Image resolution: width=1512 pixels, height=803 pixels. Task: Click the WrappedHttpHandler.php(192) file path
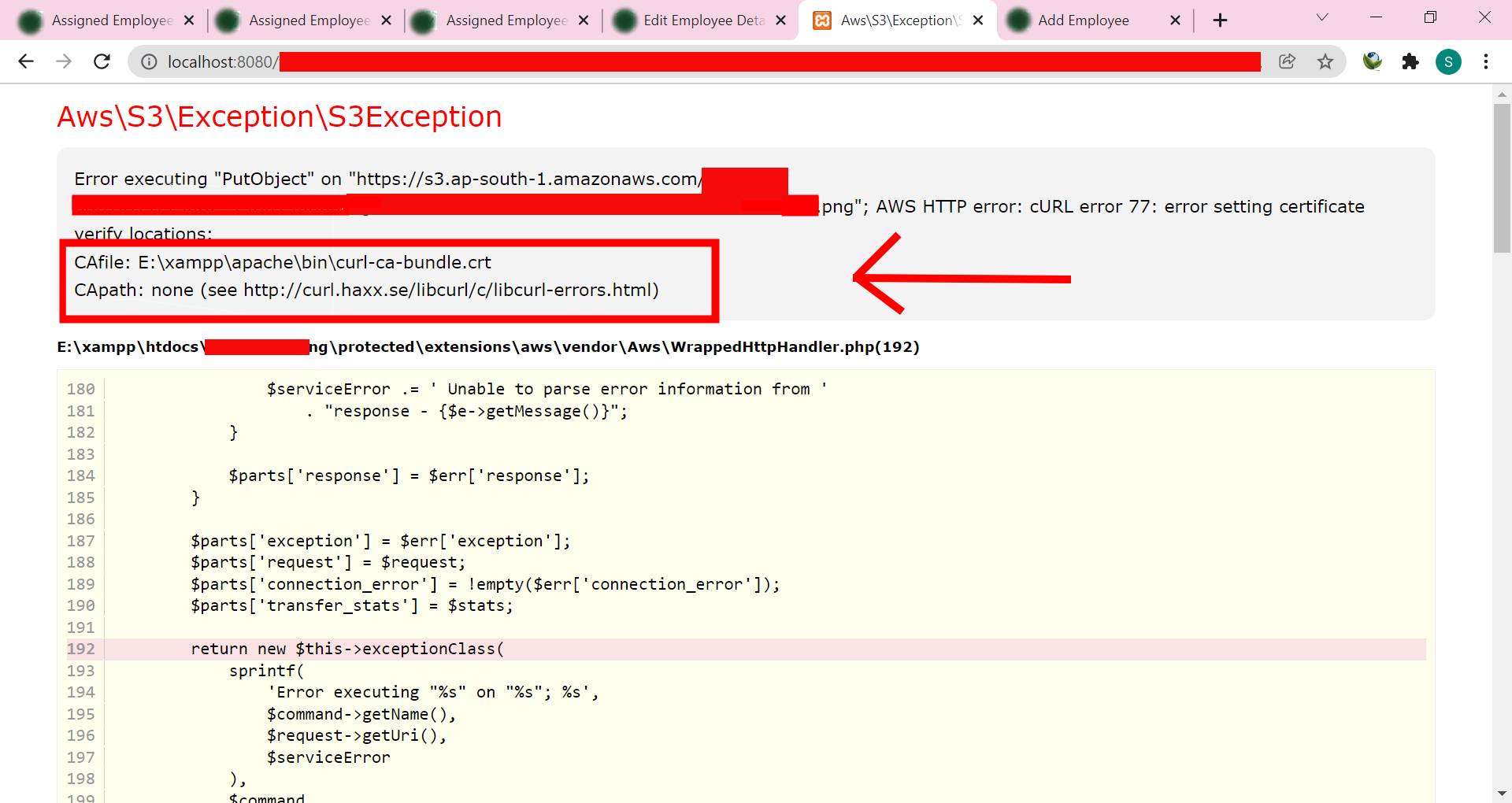[x=488, y=347]
